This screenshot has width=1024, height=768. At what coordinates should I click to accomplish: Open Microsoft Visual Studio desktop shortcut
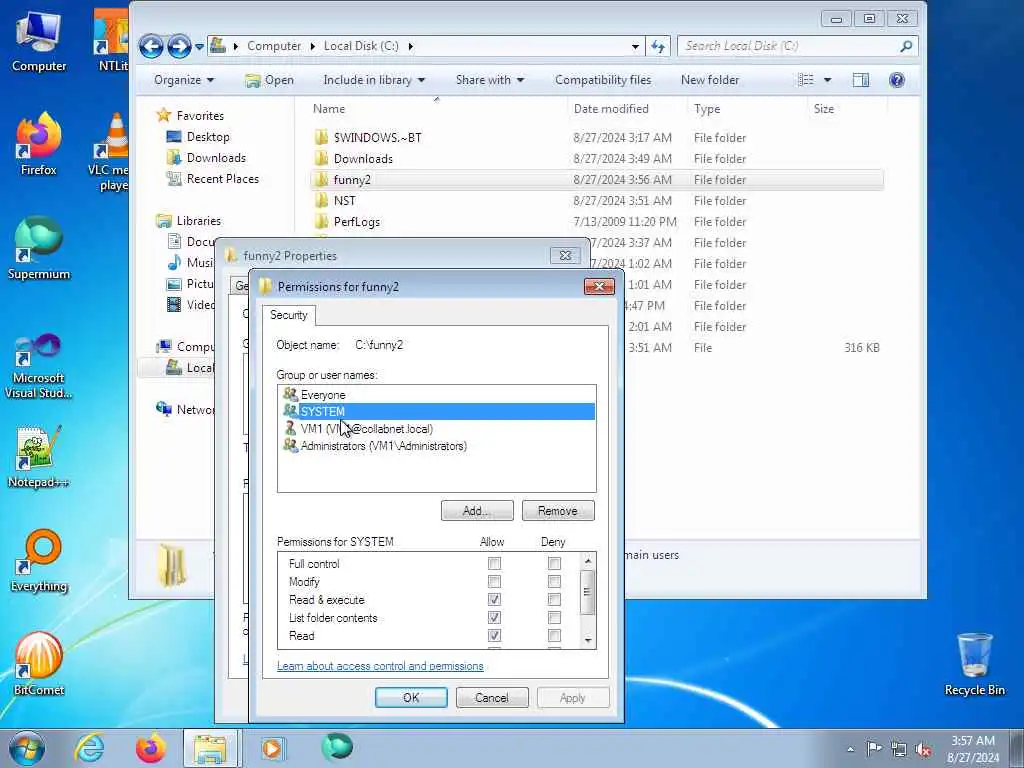(x=39, y=366)
